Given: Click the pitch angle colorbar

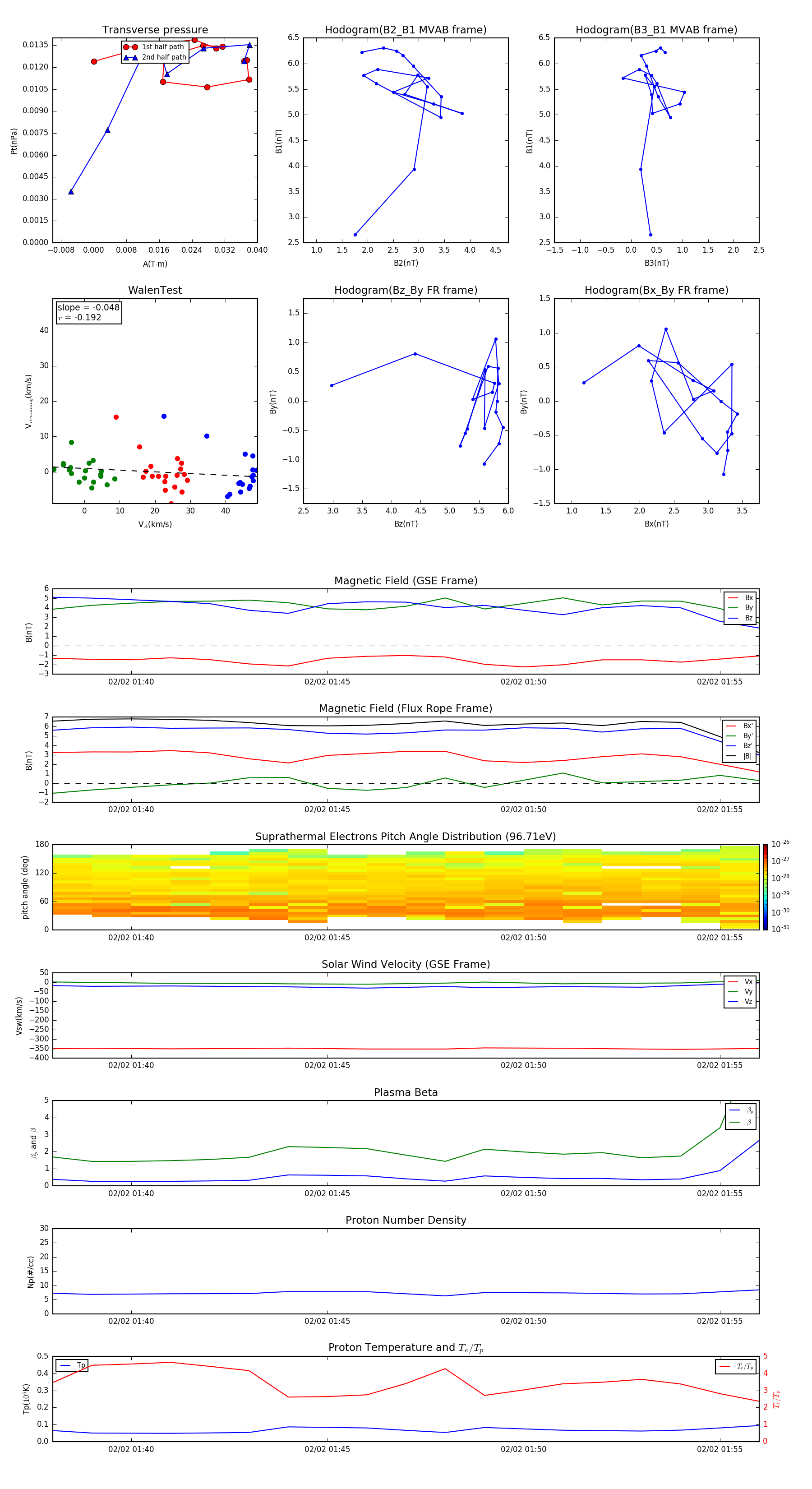Looking at the screenshot, I should click(x=765, y=887).
